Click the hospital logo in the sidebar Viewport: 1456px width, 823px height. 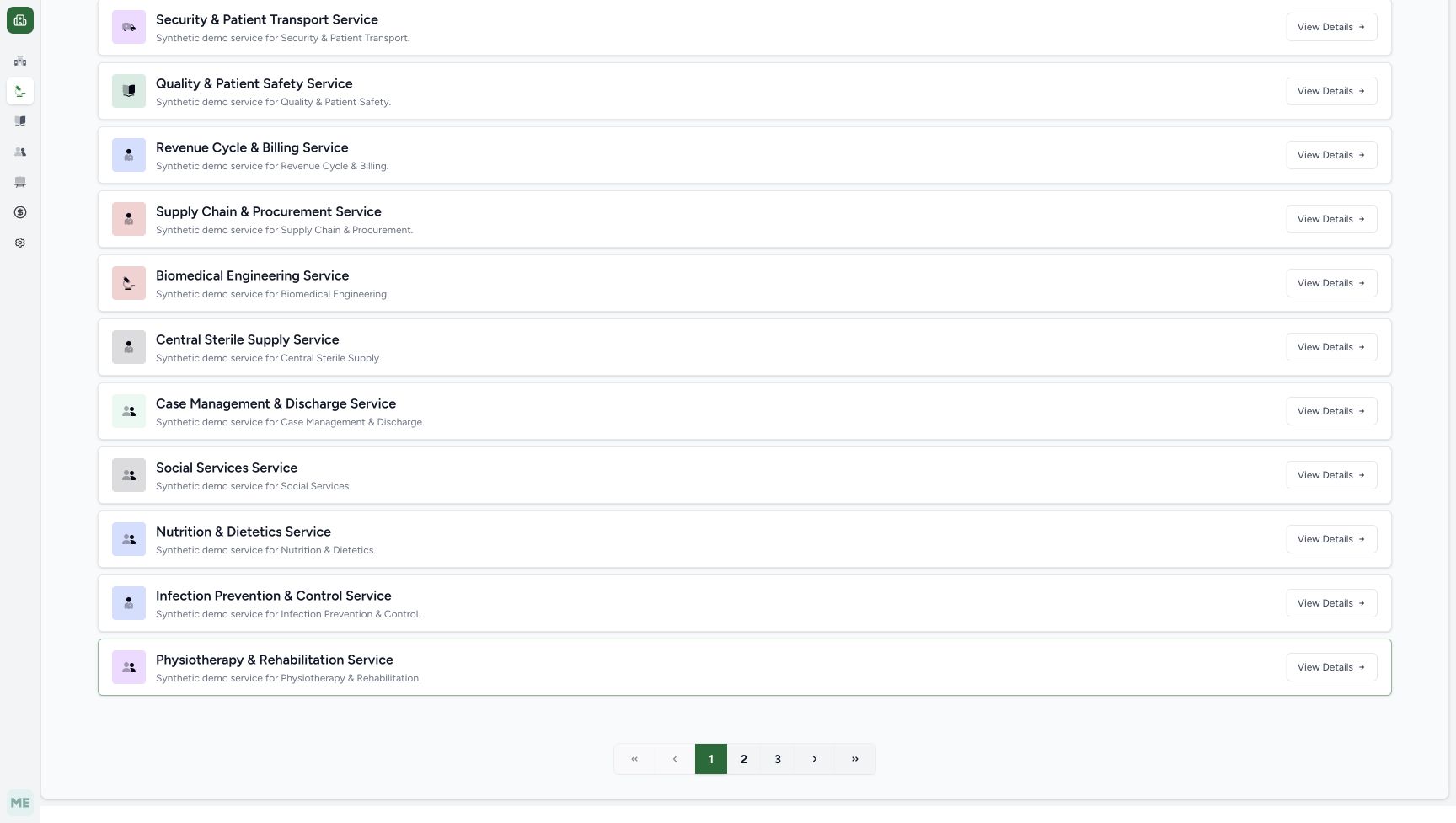coord(20,20)
